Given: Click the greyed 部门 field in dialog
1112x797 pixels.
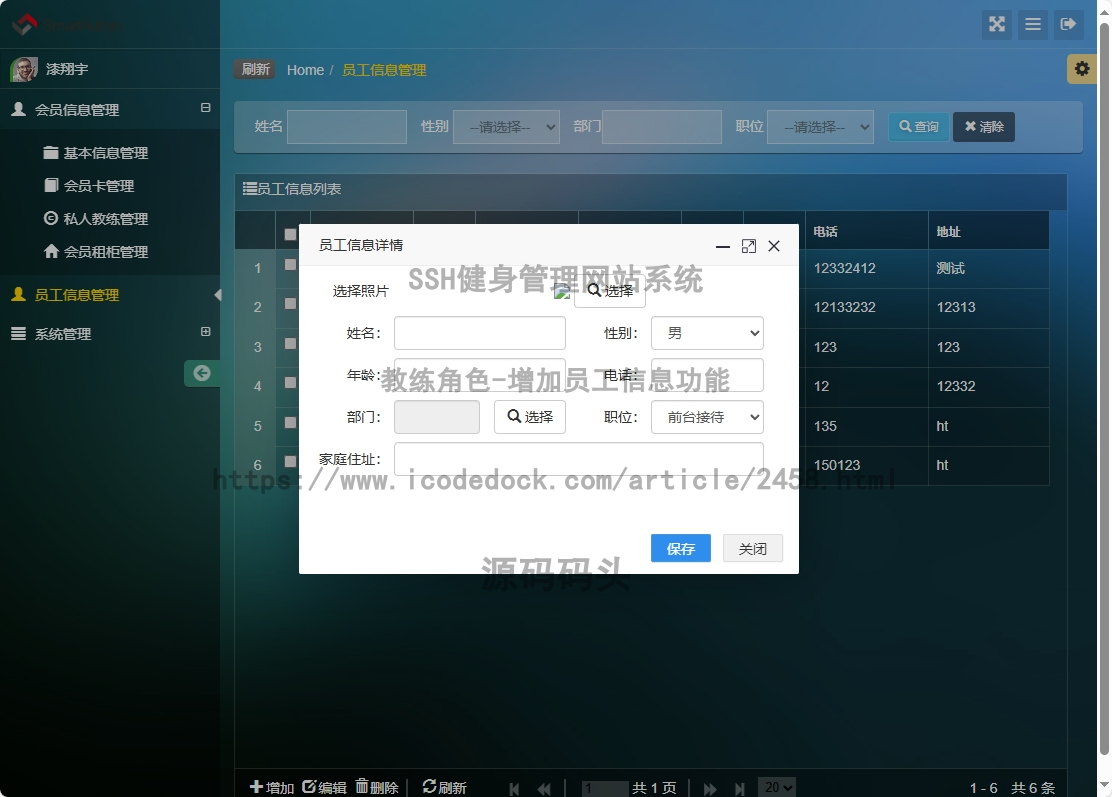Looking at the screenshot, I should click(x=437, y=417).
